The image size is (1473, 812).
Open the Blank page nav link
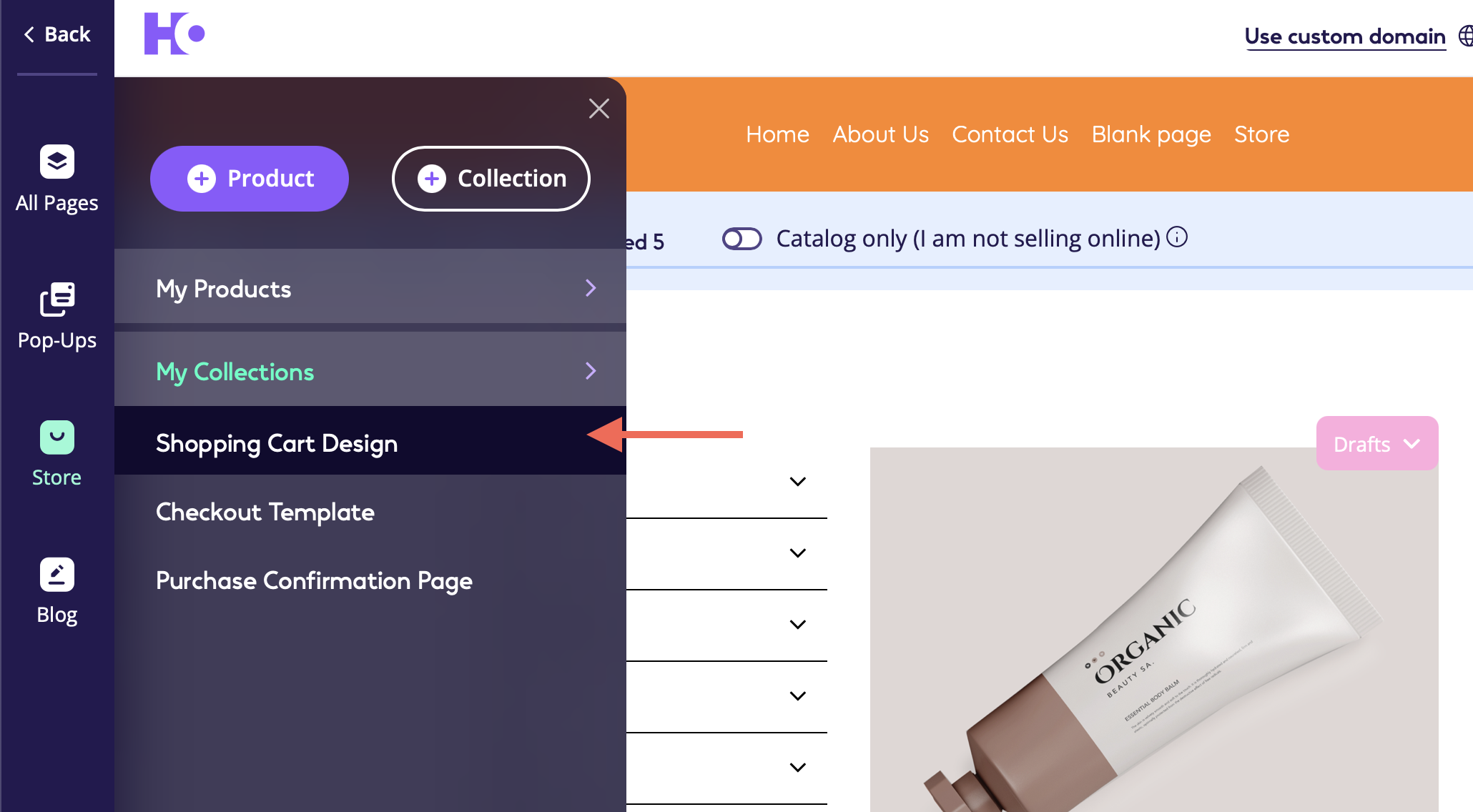tap(1151, 134)
